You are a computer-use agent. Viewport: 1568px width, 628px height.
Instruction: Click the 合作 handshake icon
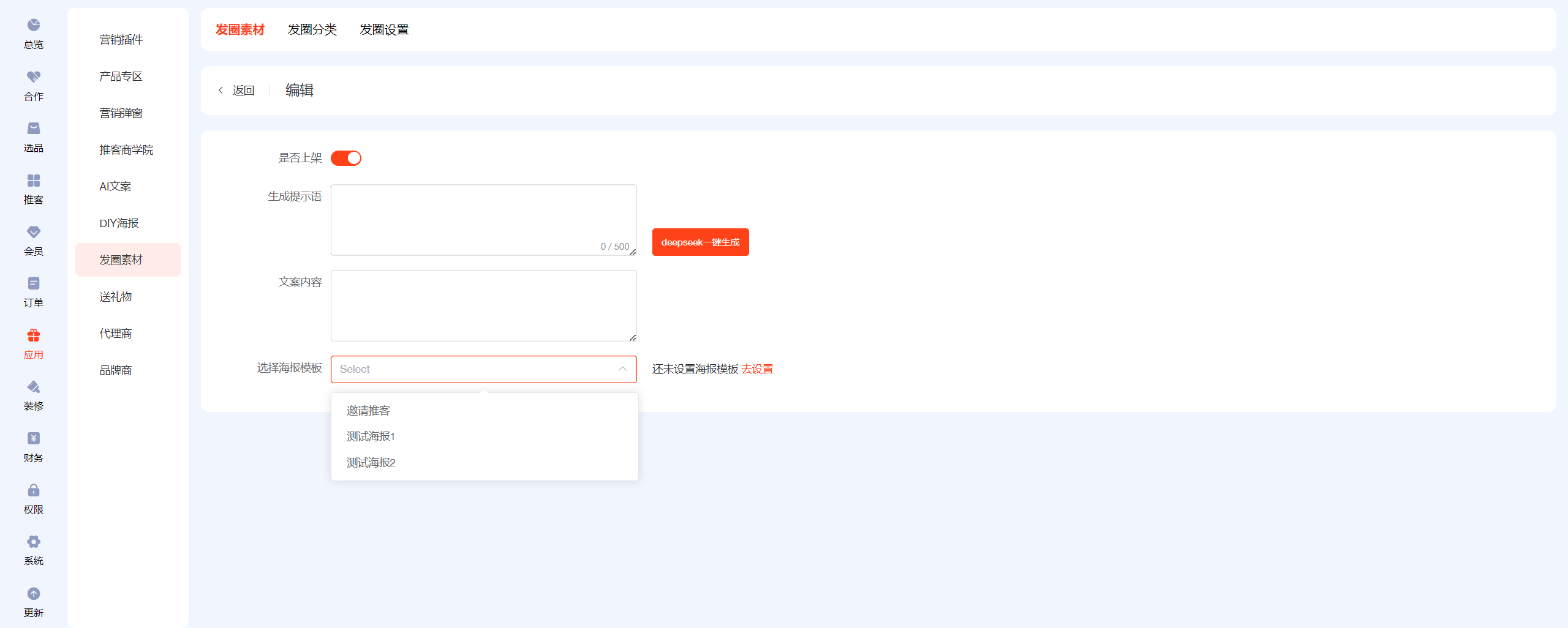coord(34,77)
